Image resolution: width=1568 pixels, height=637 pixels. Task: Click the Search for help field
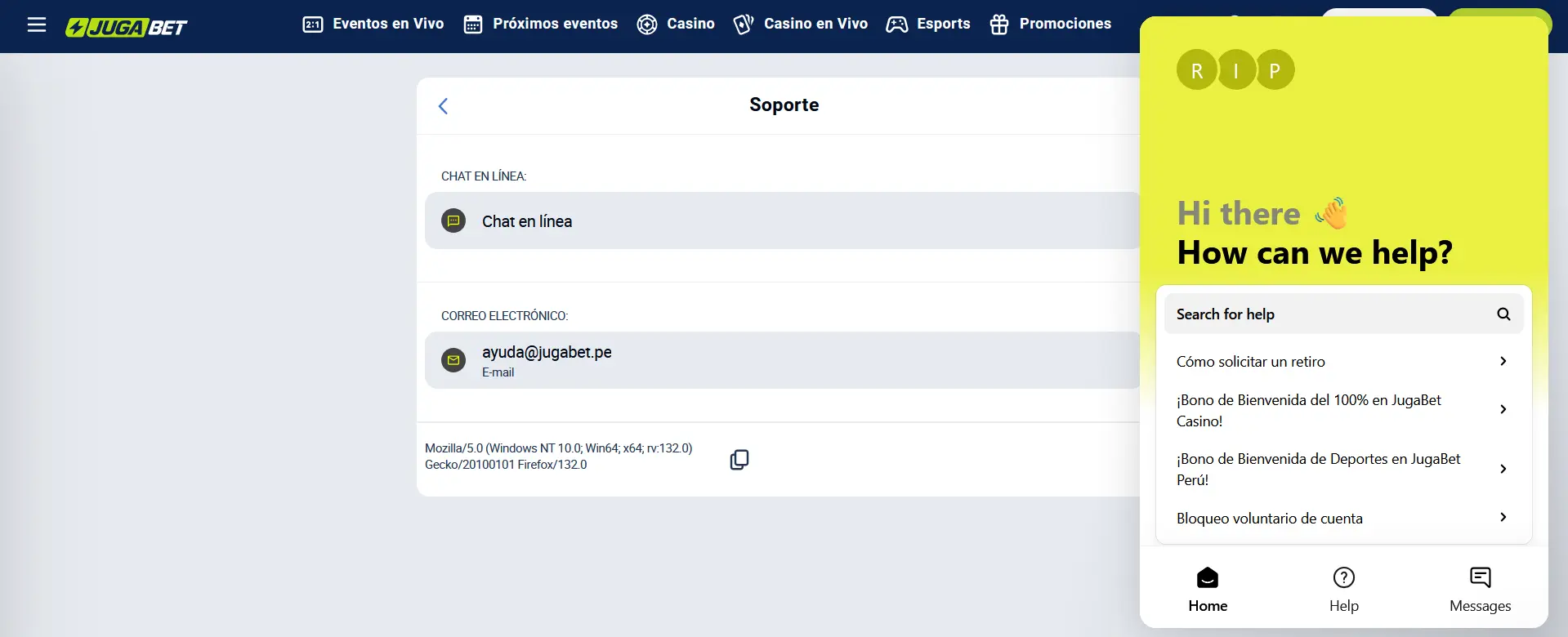[1343, 314]
